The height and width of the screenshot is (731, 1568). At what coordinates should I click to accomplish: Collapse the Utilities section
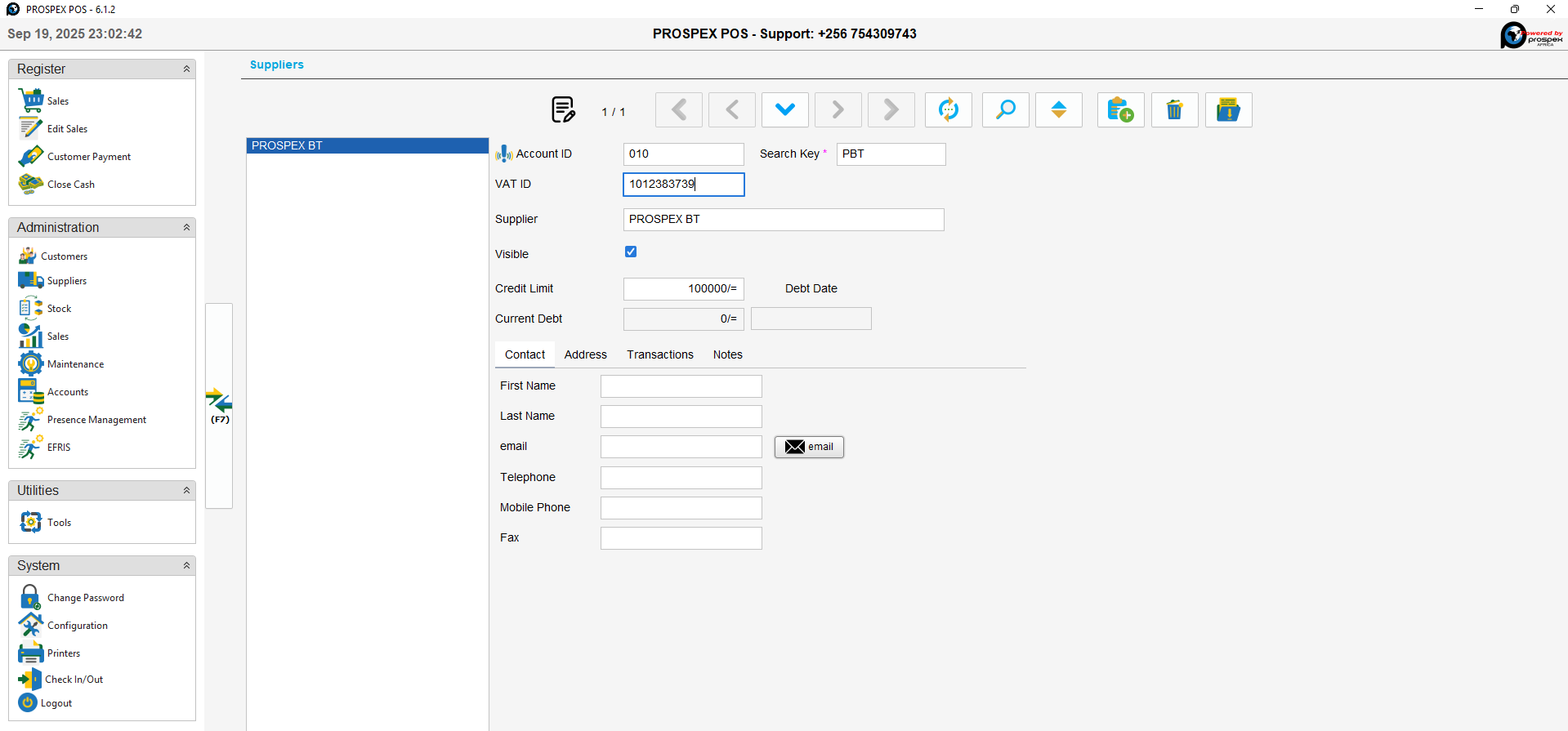coord(186,491)
